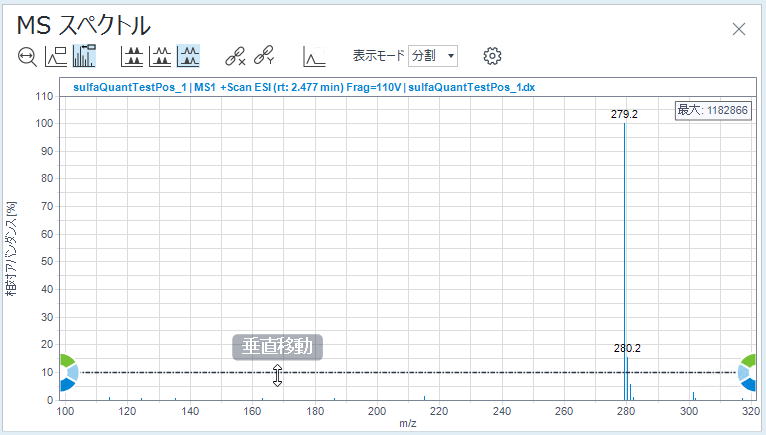Select the second stacked spectra layout icon

tap(160, 56)
